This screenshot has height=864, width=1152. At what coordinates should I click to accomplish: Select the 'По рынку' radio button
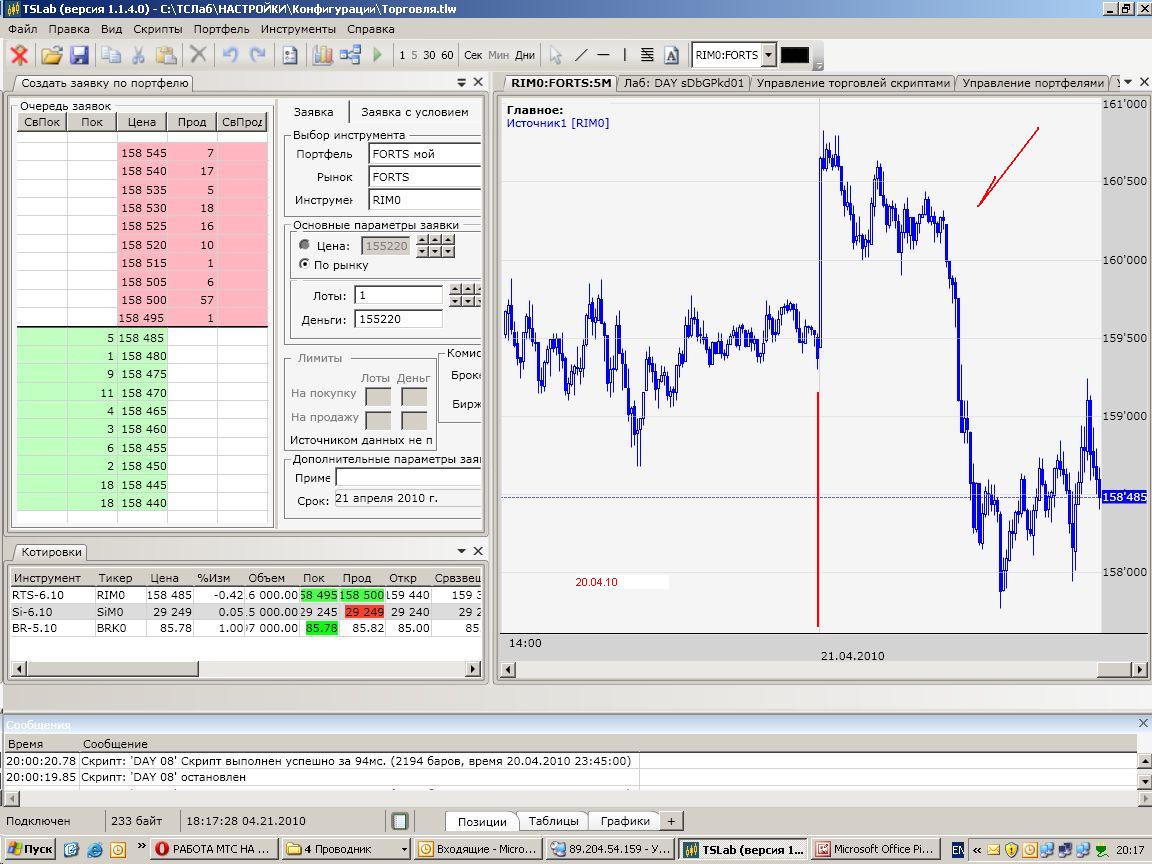pos(305,265)
